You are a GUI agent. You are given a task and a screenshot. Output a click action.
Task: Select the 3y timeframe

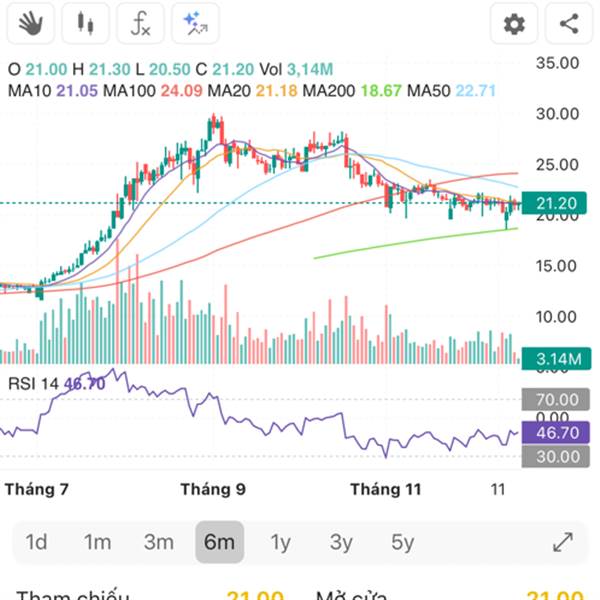pos(341,543)
